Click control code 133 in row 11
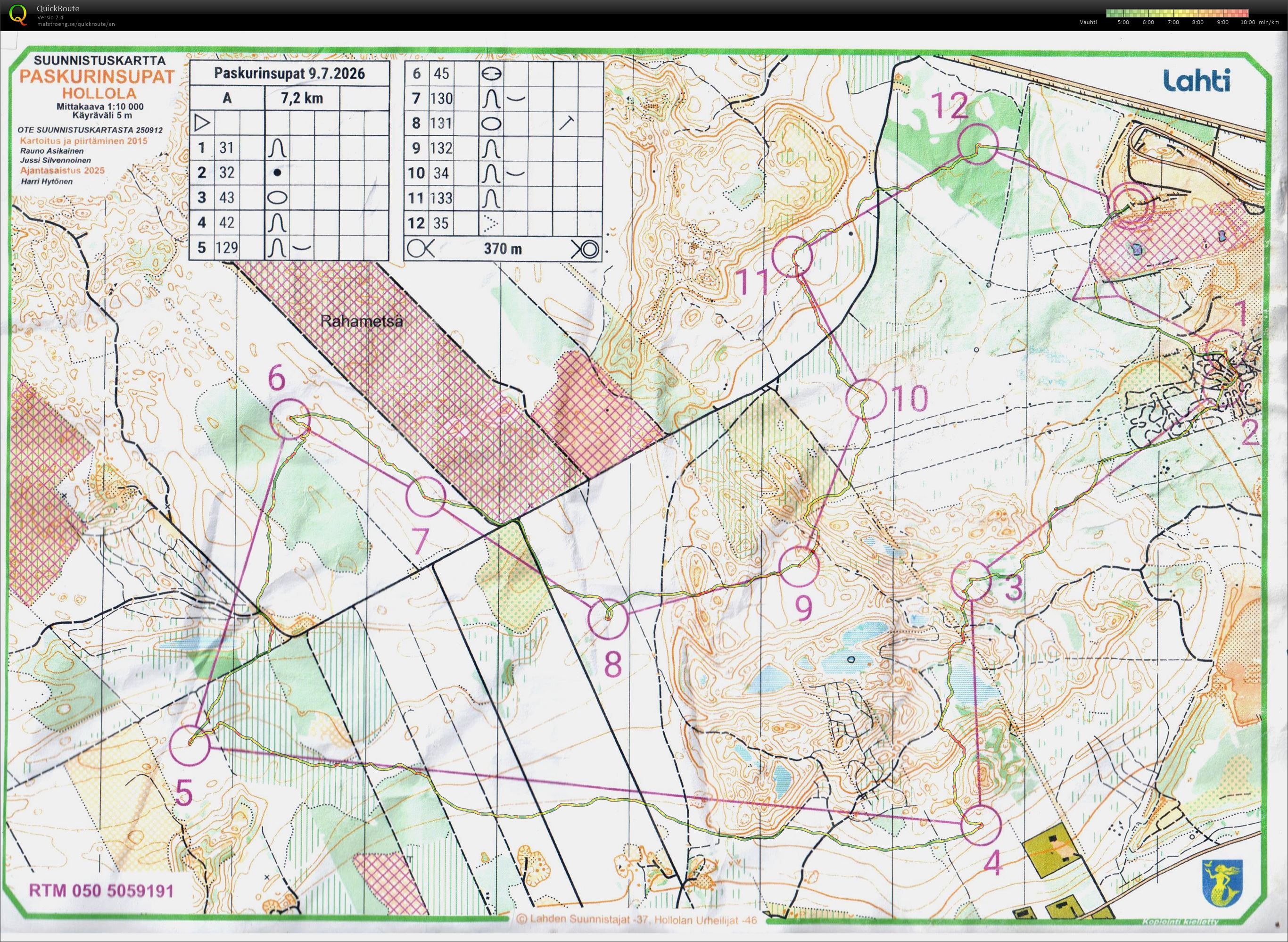Viewport: 1288px width, 942px height. [x=441, y=198]
